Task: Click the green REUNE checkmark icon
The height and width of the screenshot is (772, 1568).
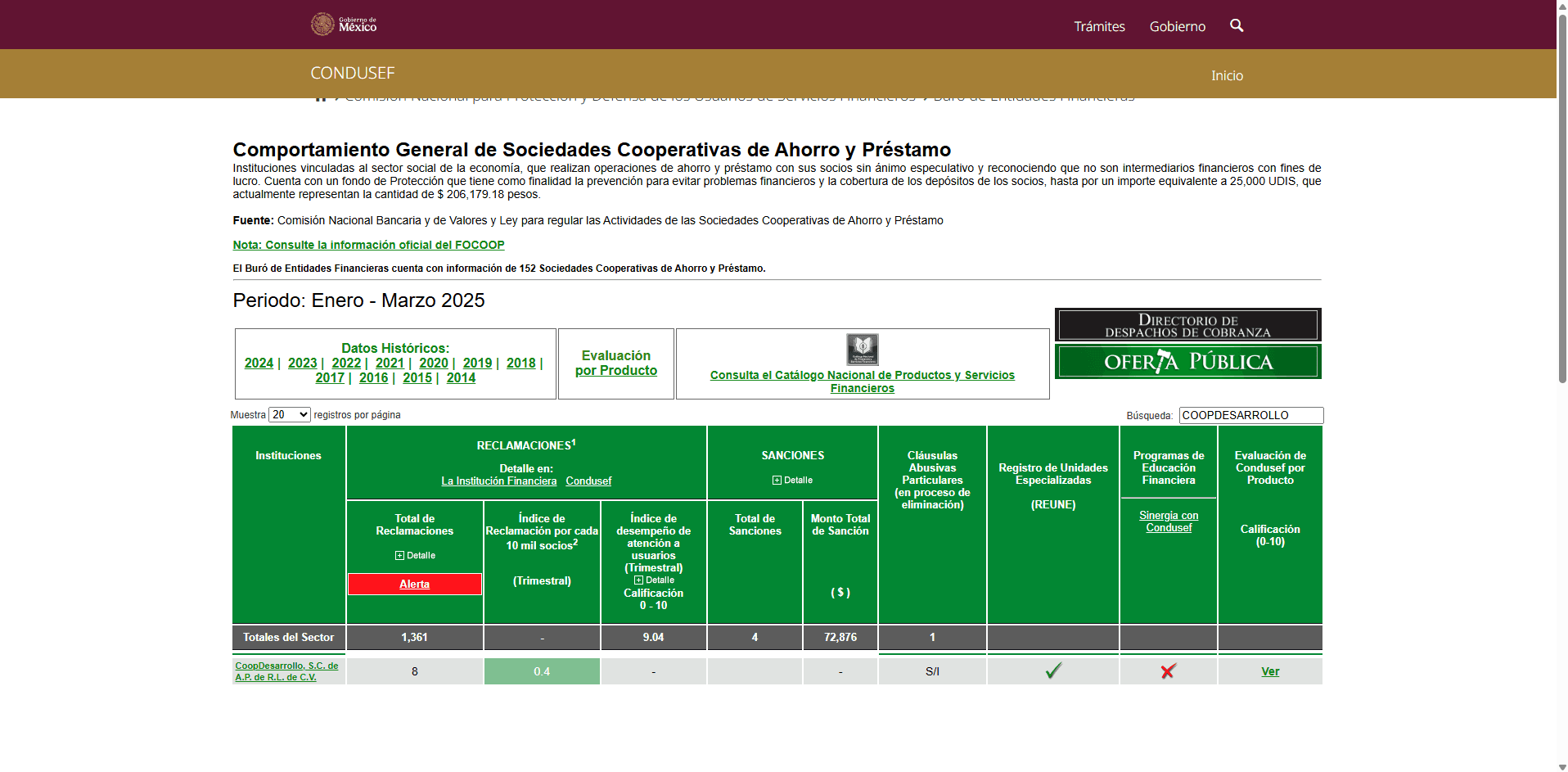Action: pos(1053,671)
